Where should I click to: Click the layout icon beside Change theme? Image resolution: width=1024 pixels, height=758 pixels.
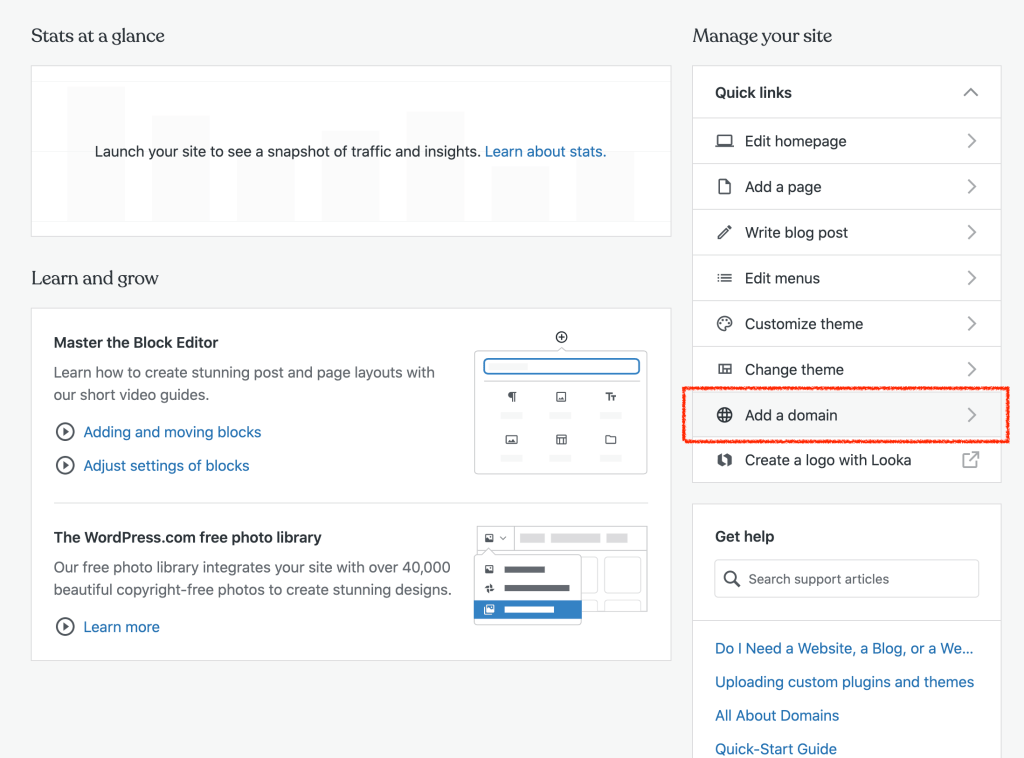[x=725, y=369]
